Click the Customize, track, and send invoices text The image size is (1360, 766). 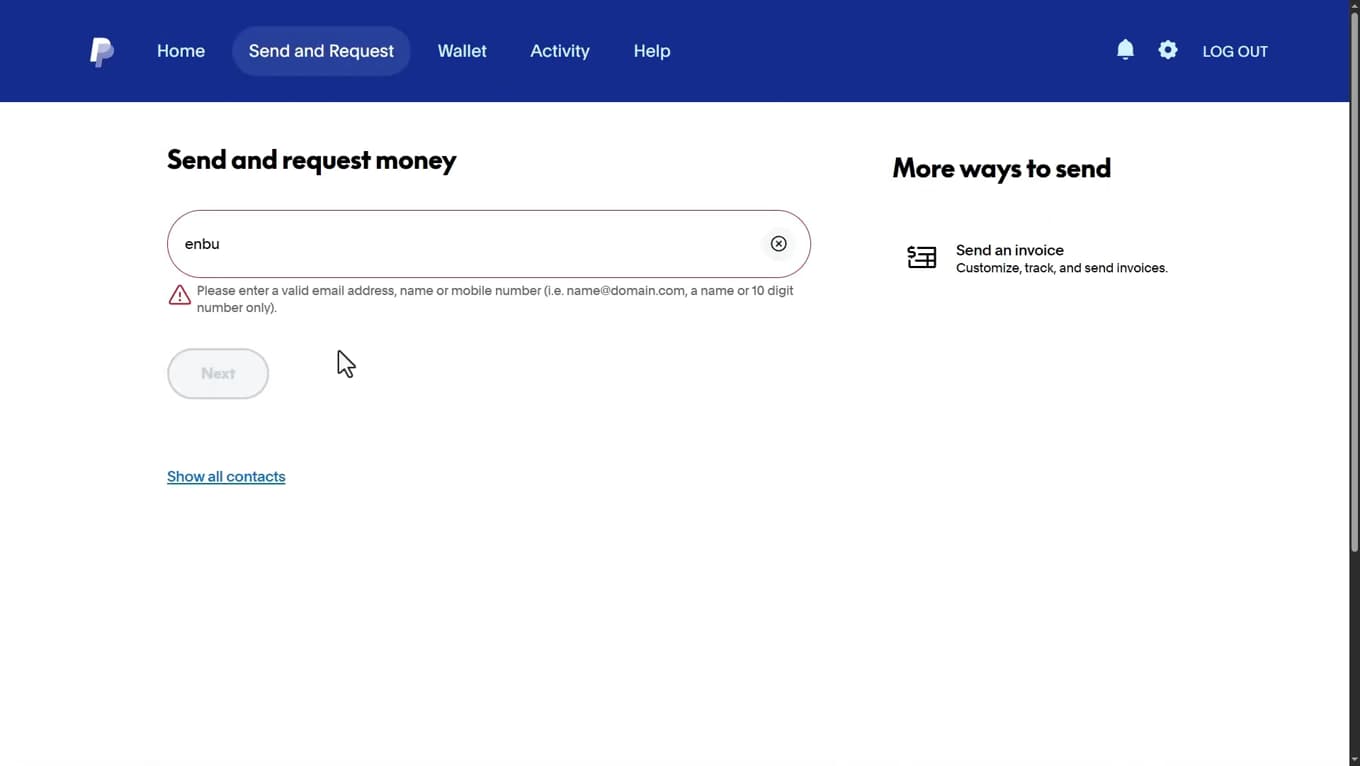(1062, 268)
